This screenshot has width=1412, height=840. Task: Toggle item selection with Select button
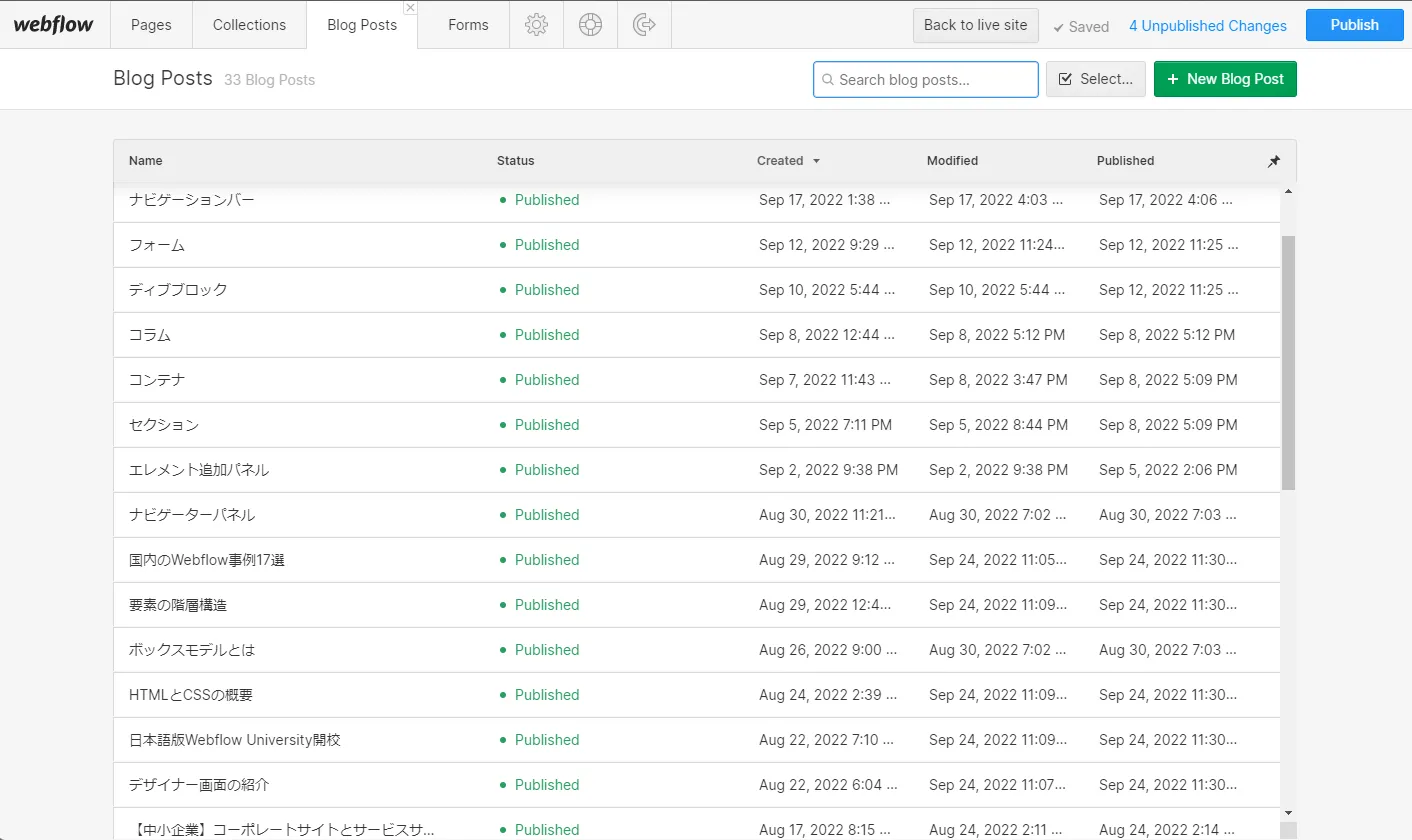[x=1095, y=79]
